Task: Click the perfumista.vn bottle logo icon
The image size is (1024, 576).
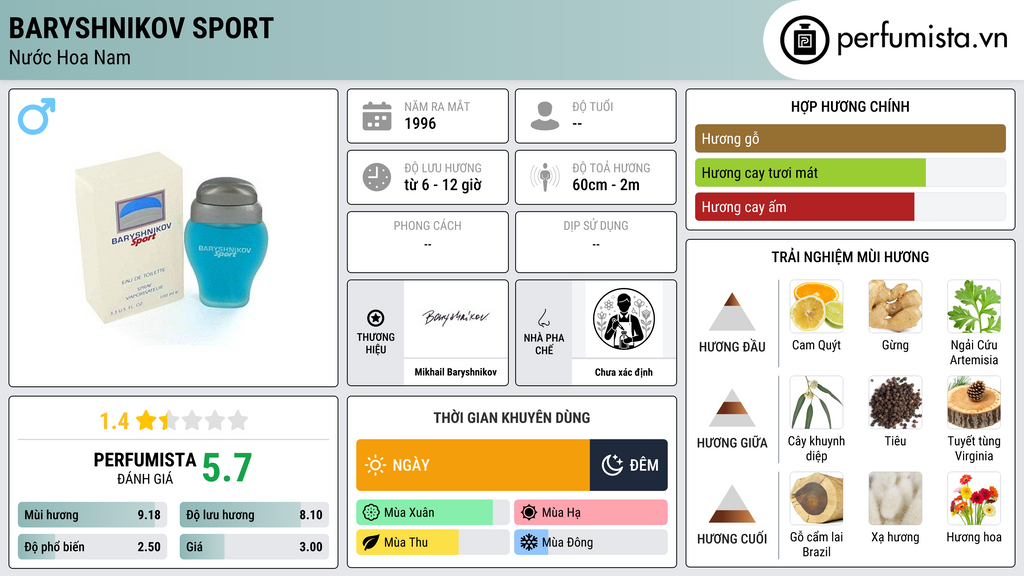Action: pos(804,40)
